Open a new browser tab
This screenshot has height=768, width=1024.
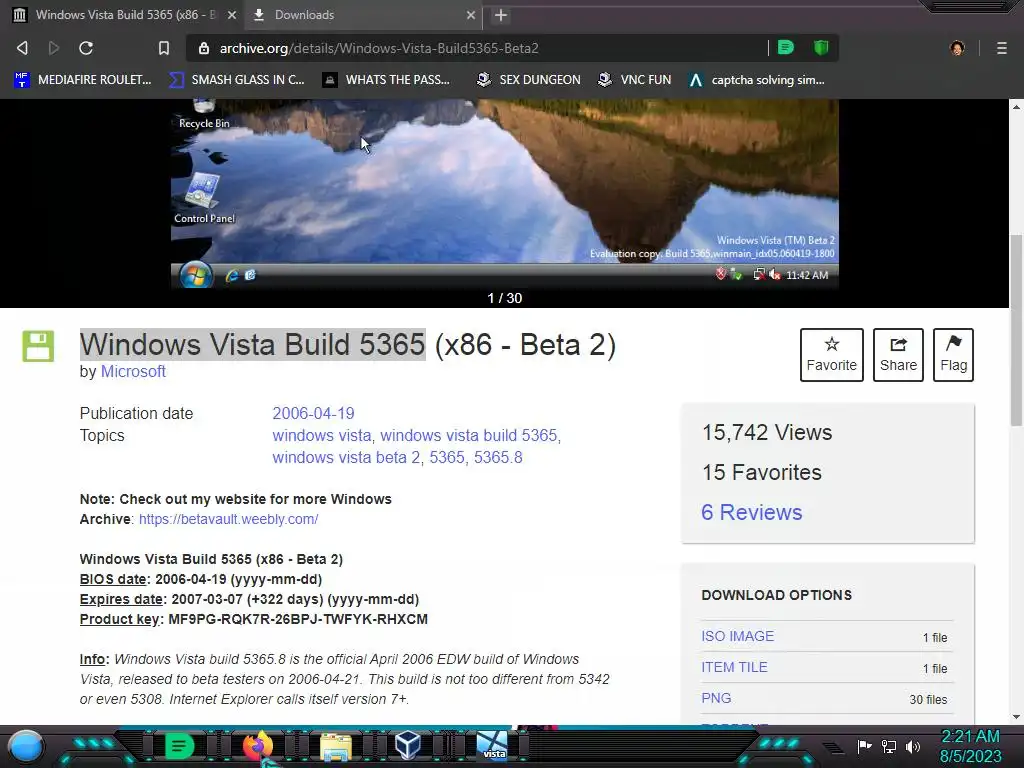click(501, 15)
